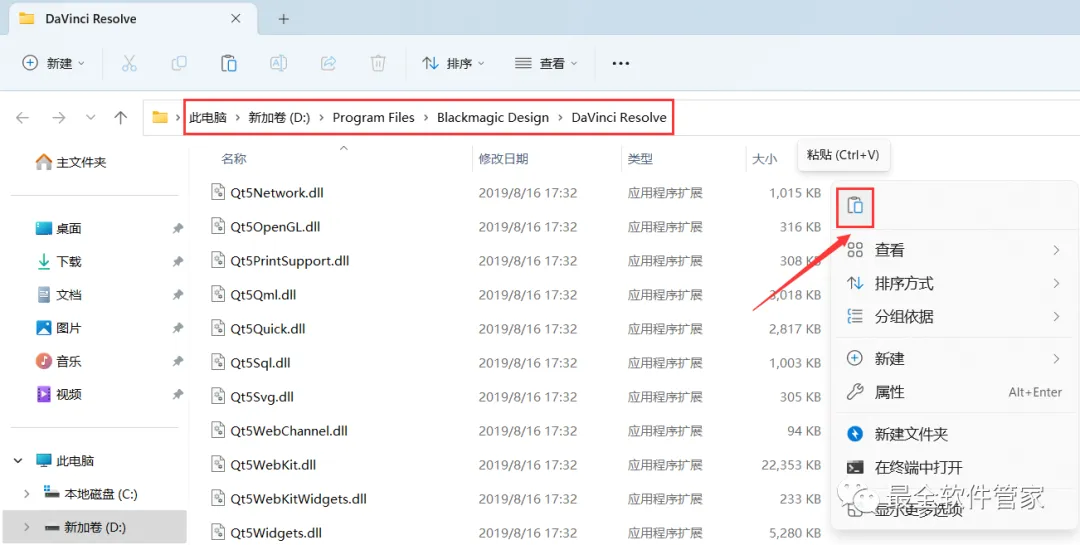Close the DaVinci Resolve tab
1080x545 pixels.
pyautogui.click(x=236, y=19)
